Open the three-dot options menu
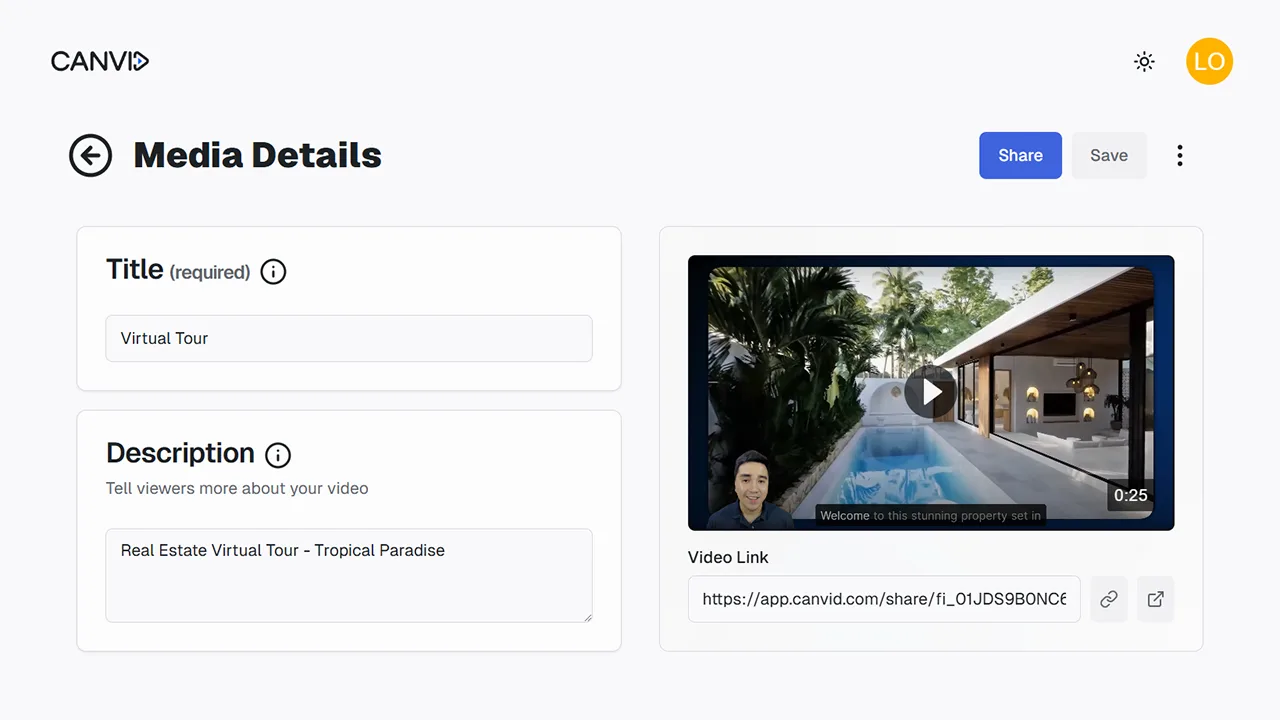This screenshot has width=1280, height=720. tap(1180, 155)
